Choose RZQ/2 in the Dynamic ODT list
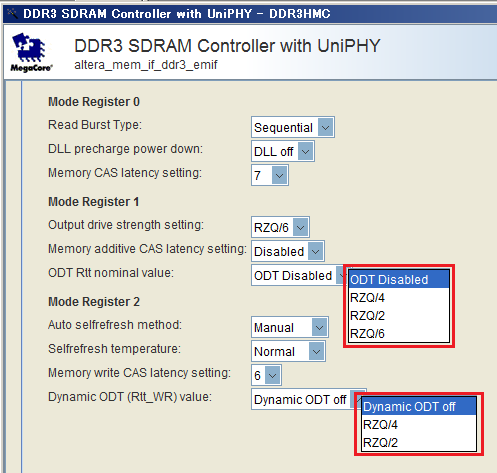This screenshot has height=473, width=497. 419,442
